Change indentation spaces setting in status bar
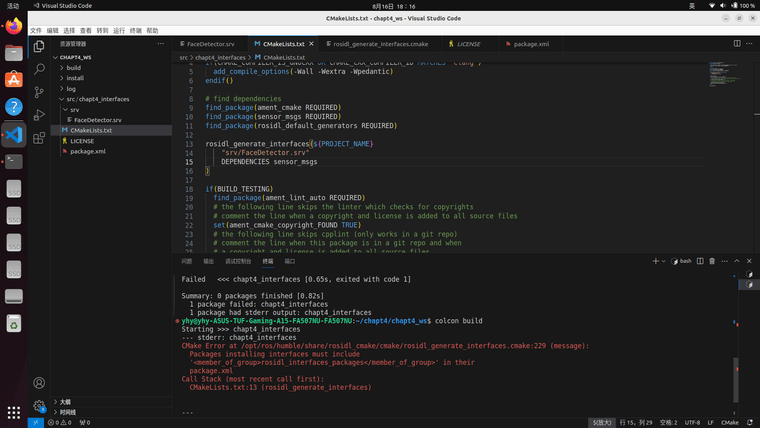 [x=668, y=423]
